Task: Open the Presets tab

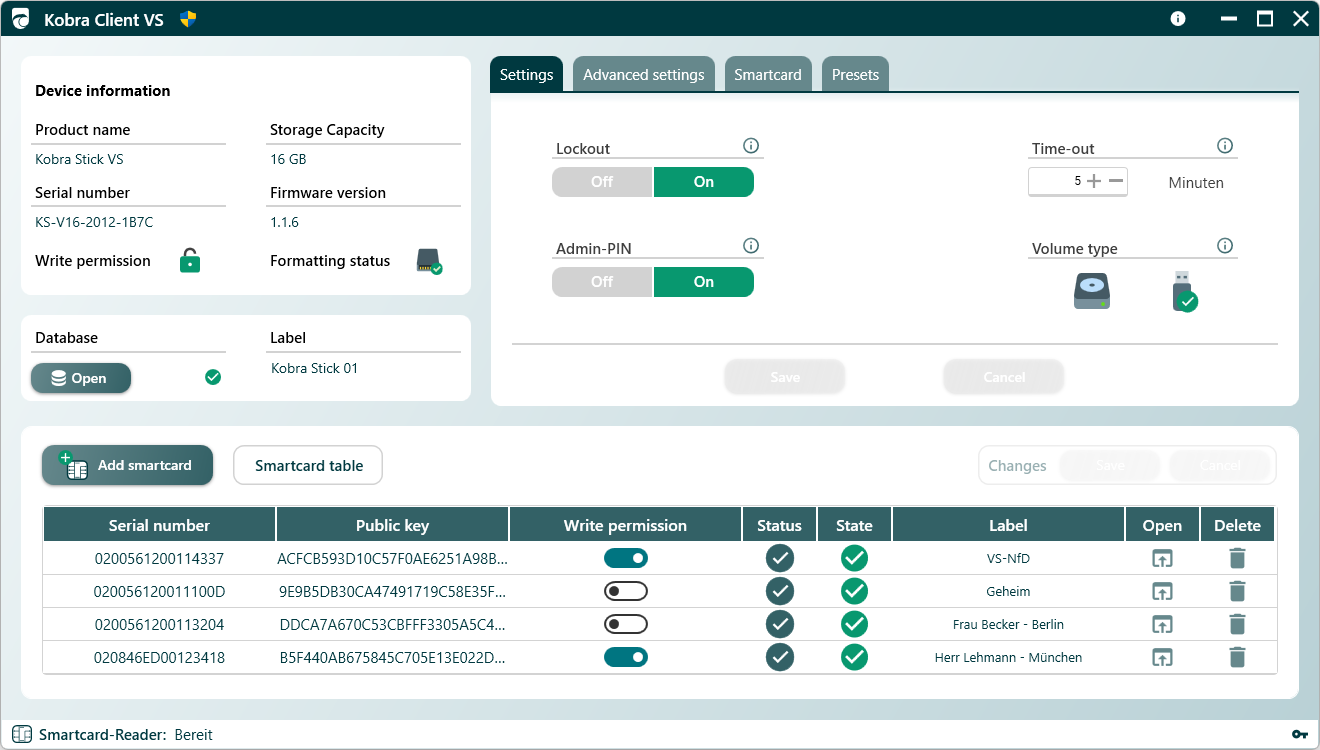Action: point(855,75)
